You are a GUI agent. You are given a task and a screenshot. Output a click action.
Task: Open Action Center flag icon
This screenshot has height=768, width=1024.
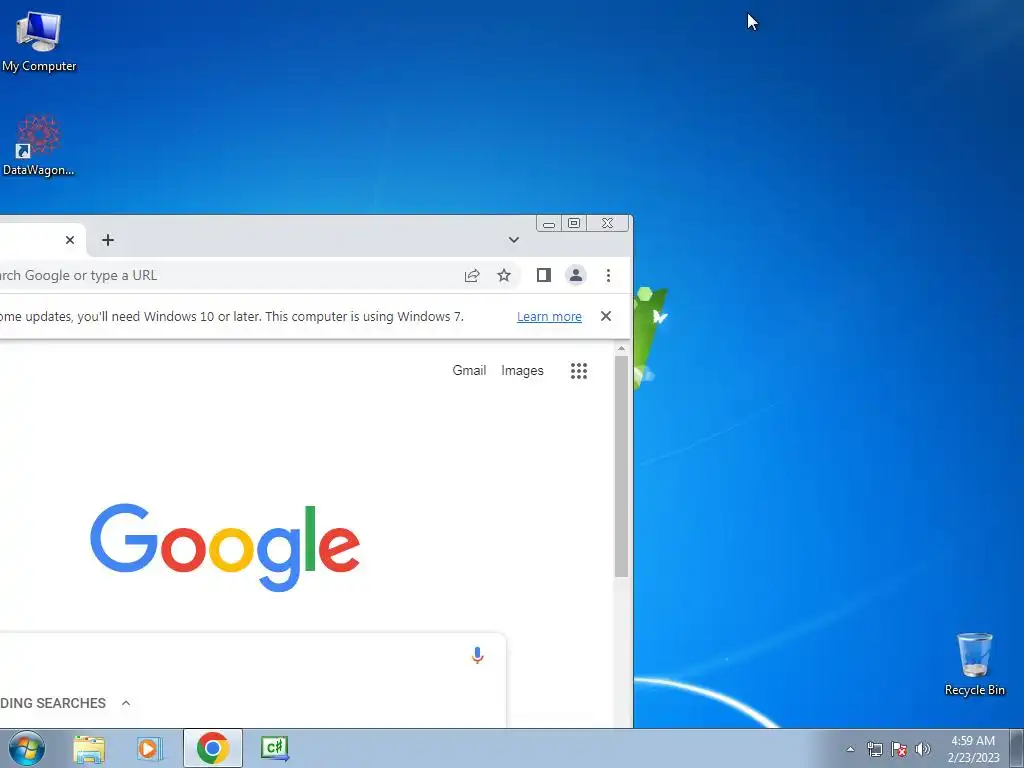pos(899,749)
